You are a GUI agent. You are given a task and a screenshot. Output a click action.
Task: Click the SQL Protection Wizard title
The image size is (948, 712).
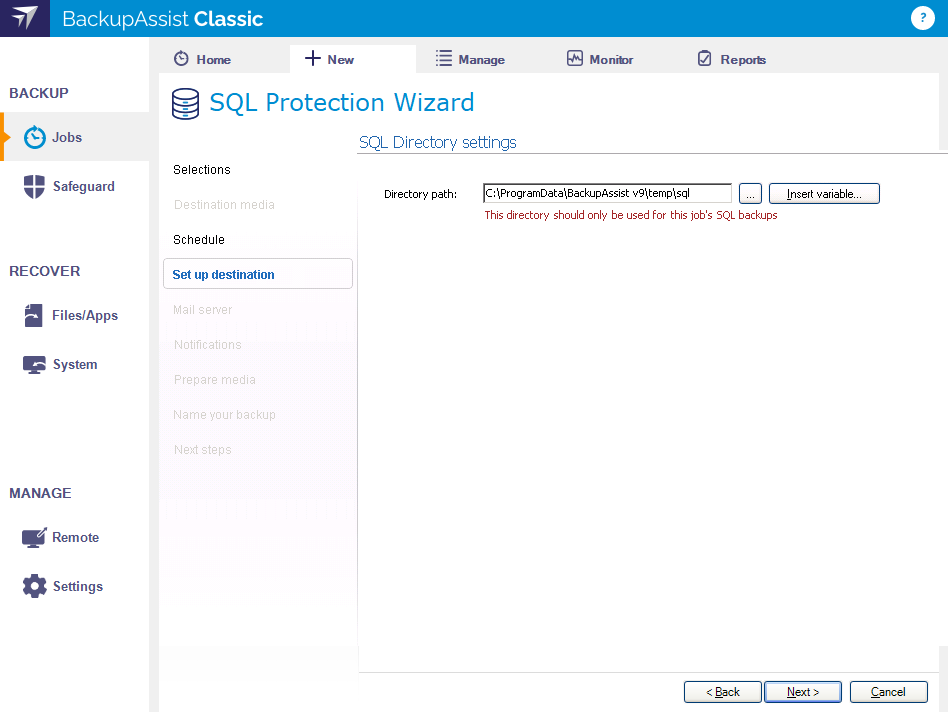tap(342, 102)
